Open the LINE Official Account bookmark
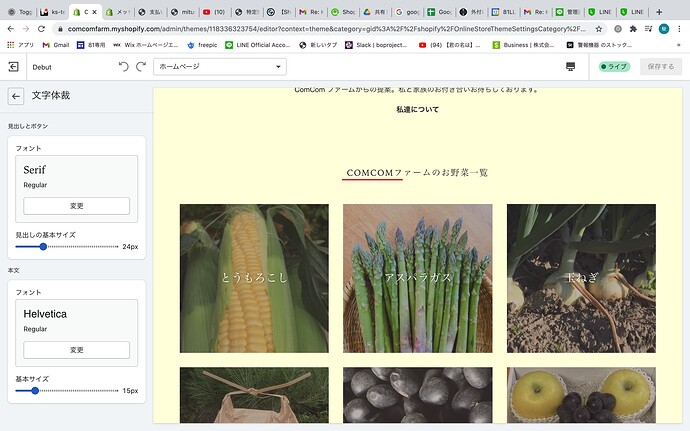The image size is (690, 431). click(x=258, y=45)
